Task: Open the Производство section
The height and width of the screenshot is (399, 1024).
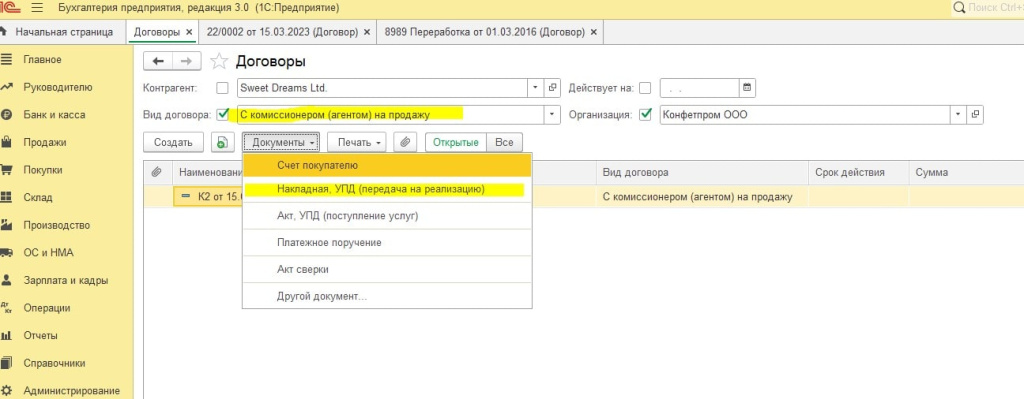Action: click(56, 225)
